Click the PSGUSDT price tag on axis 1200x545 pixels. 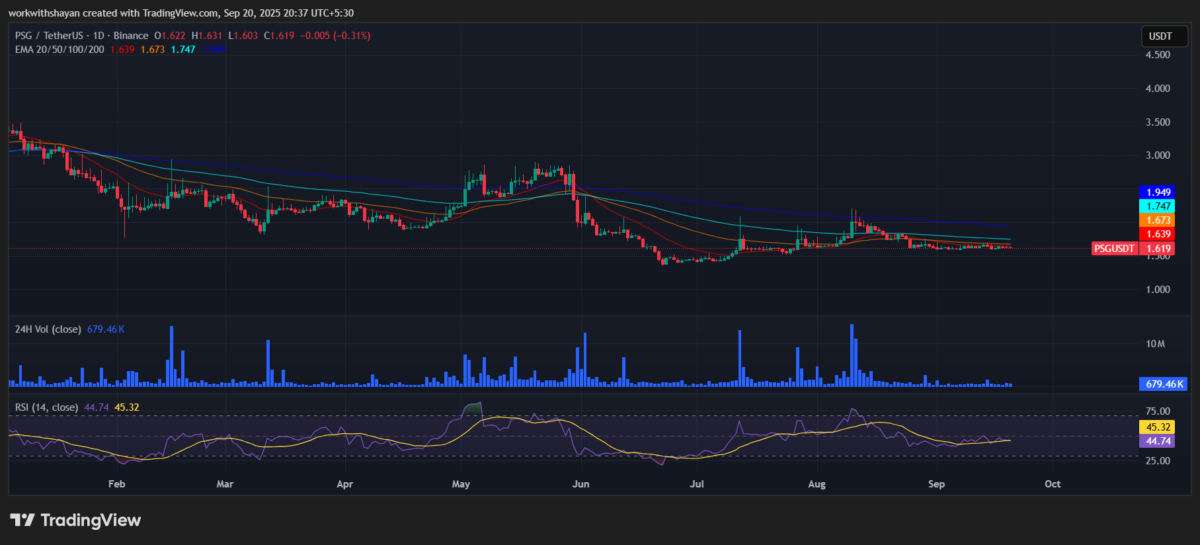tap(1114, 248)
